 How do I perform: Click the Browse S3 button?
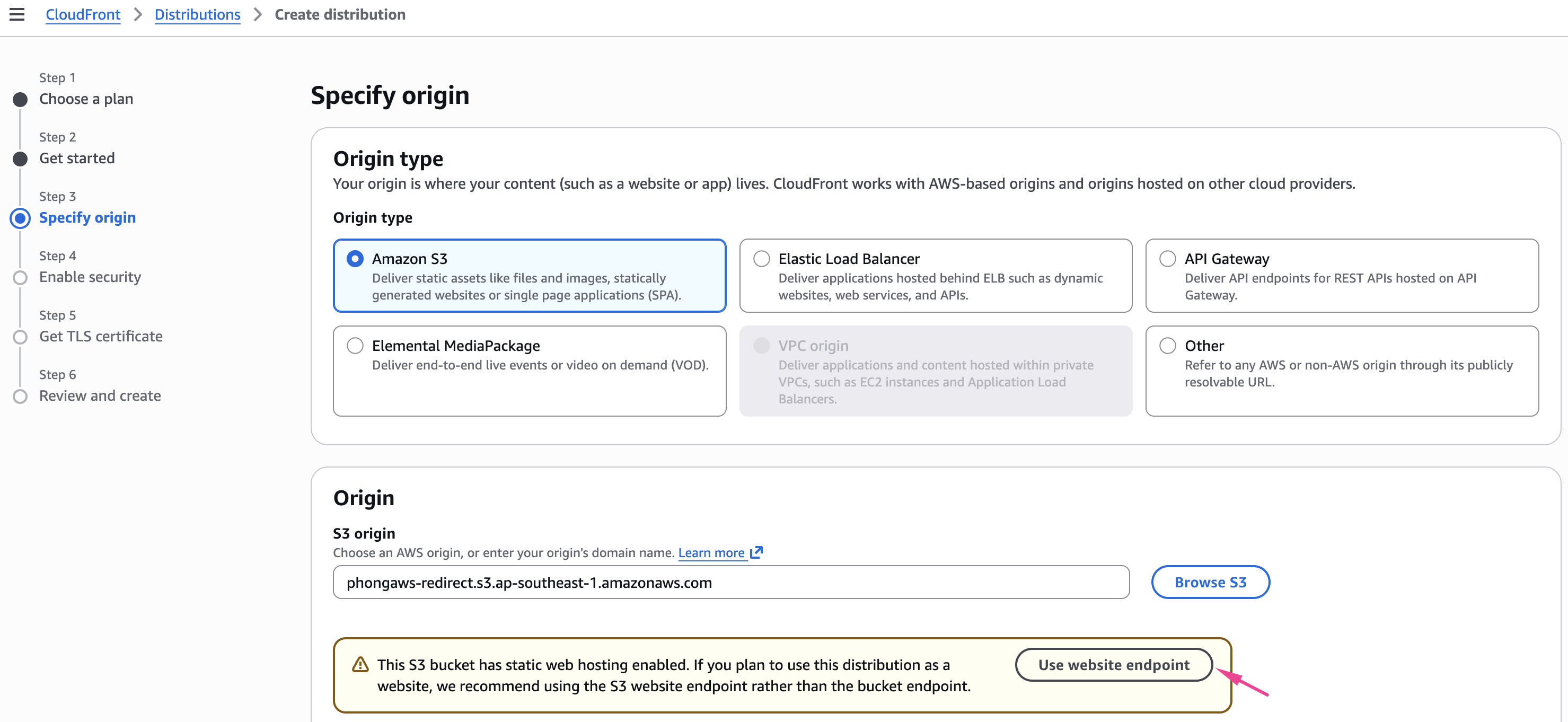(x=1210, y=582)
